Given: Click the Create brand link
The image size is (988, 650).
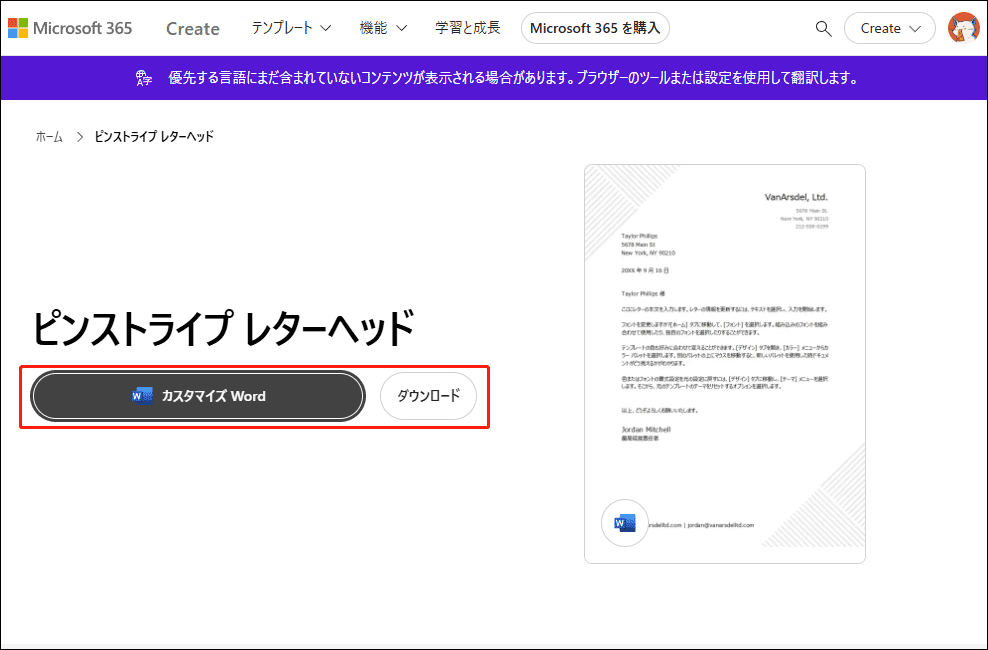Looking at the screenshot, I should coord(193,28).
